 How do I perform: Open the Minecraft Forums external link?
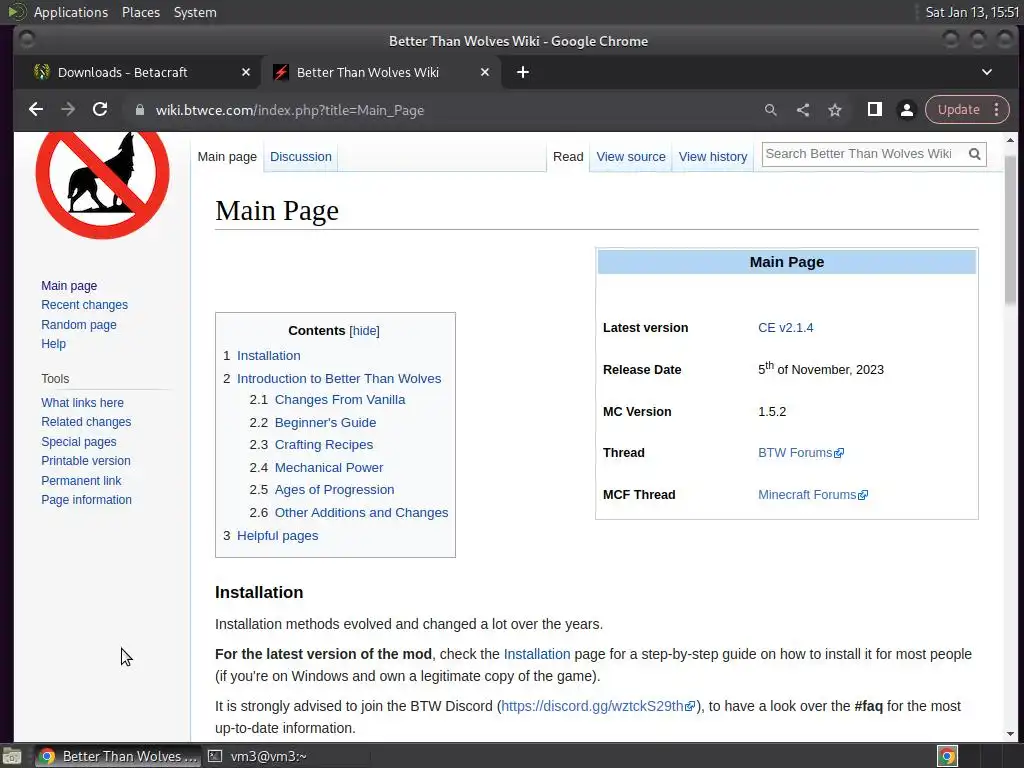click(x=813, y=494)
